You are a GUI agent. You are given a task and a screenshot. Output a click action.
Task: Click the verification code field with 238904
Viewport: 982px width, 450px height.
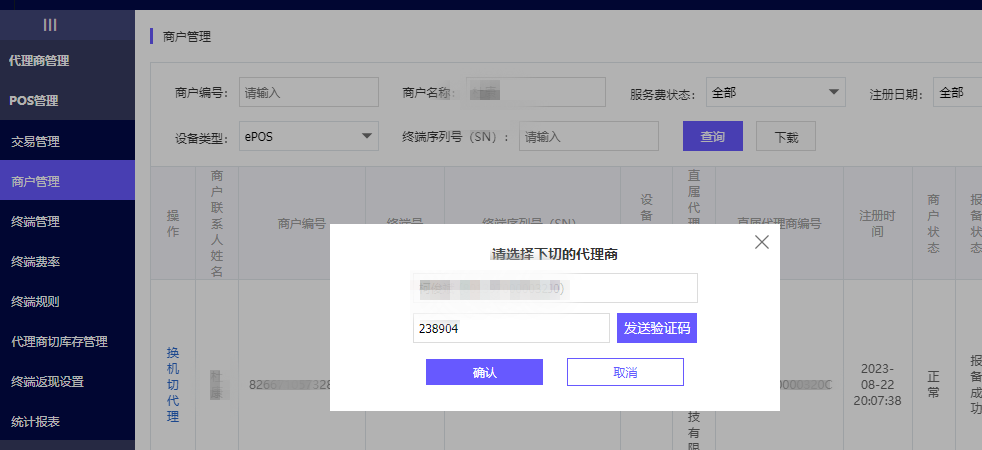(x=511, y=328)
